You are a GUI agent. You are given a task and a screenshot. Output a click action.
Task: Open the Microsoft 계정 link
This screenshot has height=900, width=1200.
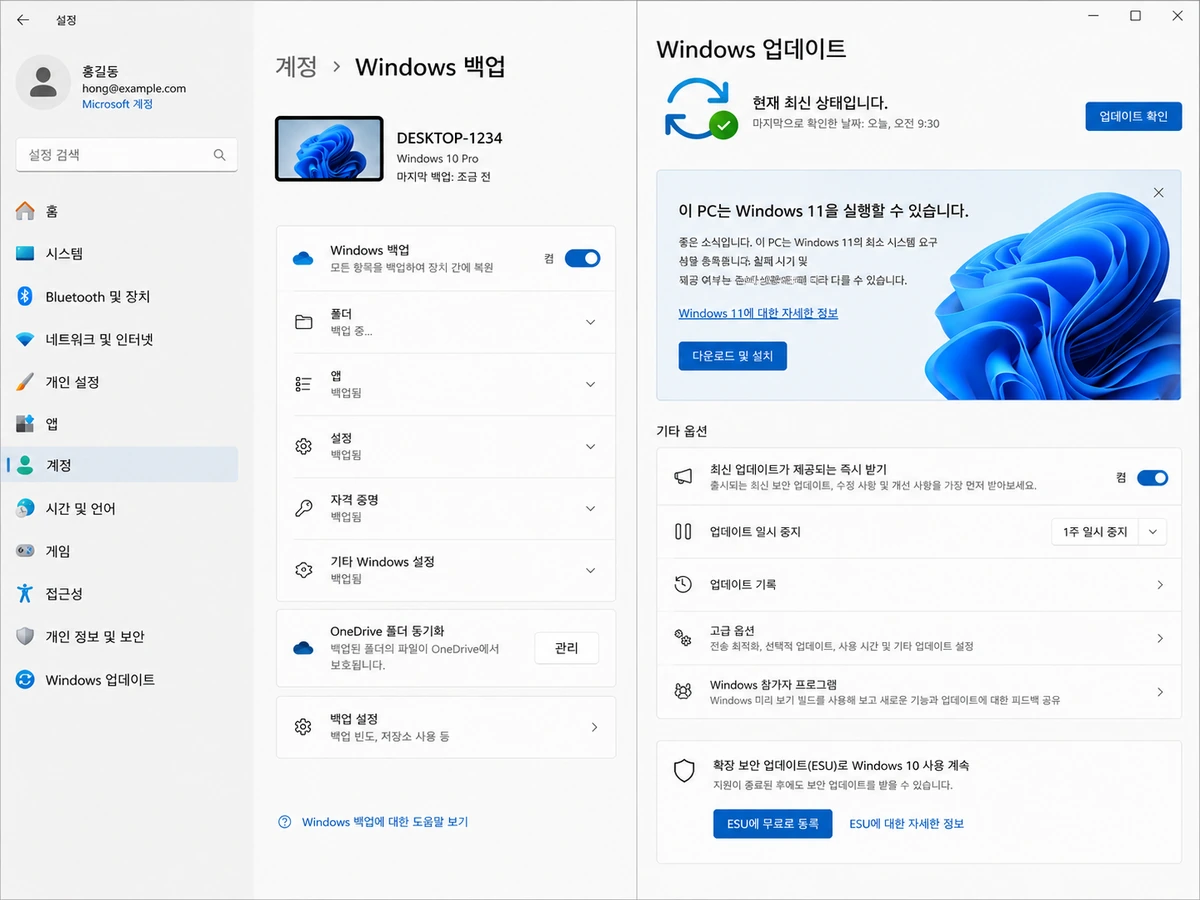tap(117, 104)
